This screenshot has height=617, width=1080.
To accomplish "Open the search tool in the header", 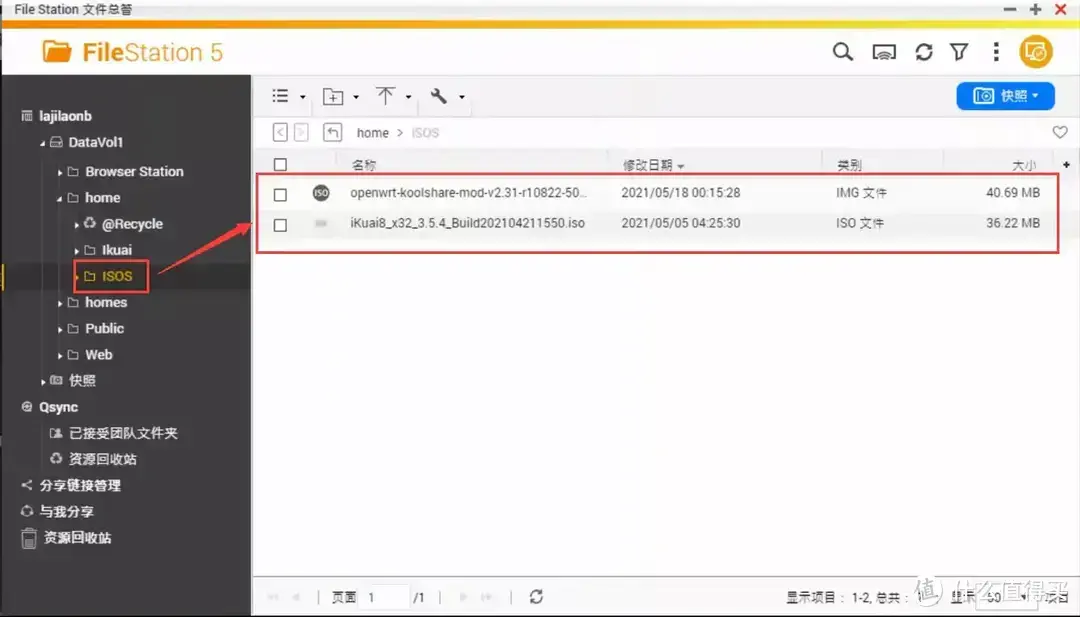I will [843, 51].
